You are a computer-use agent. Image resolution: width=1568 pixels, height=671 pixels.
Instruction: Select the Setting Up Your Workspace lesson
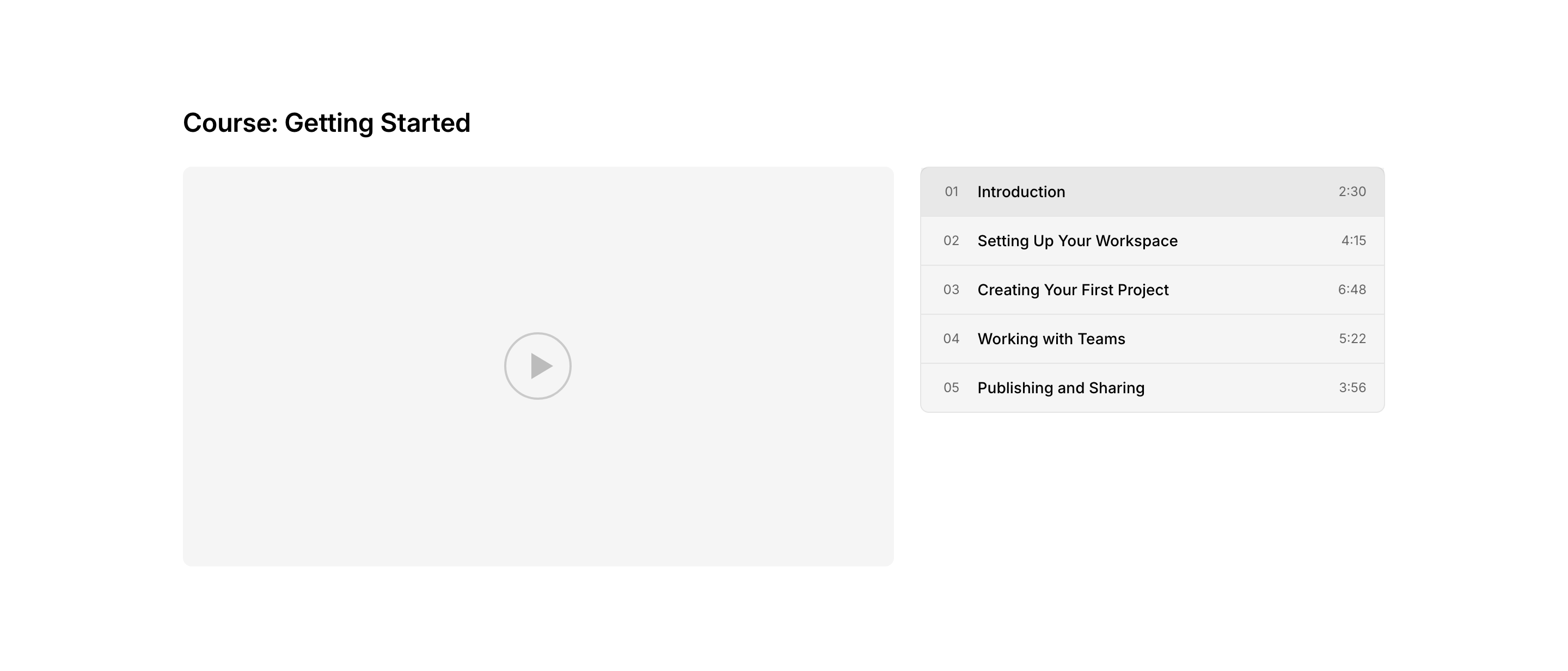click(x=1077, y=241)
